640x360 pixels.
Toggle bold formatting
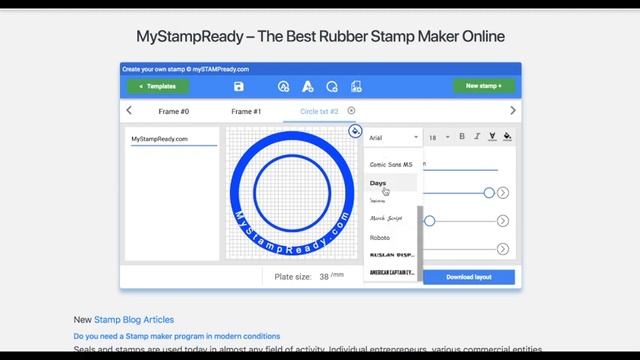[x=462, y=136]
